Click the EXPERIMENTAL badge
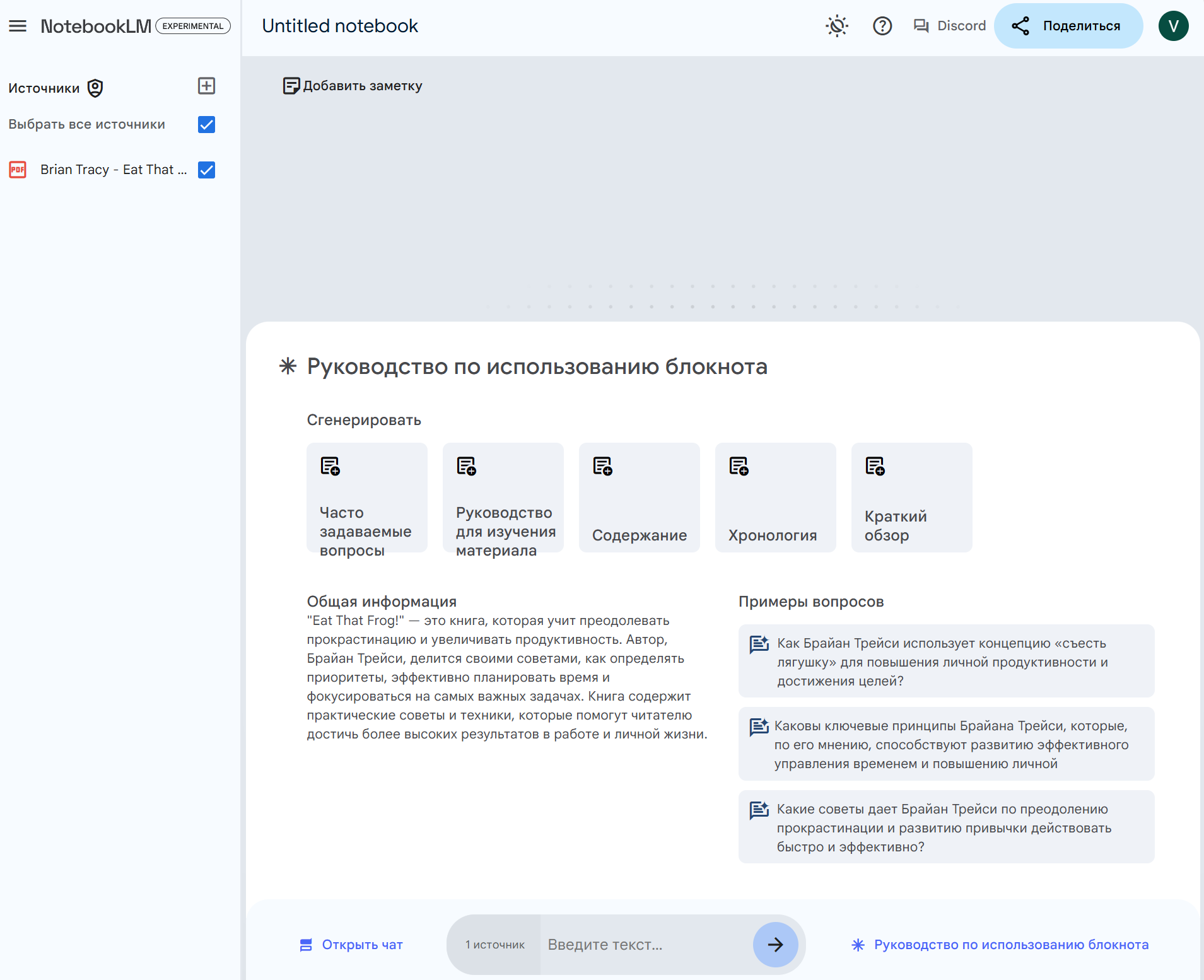 tap(193, 26)
